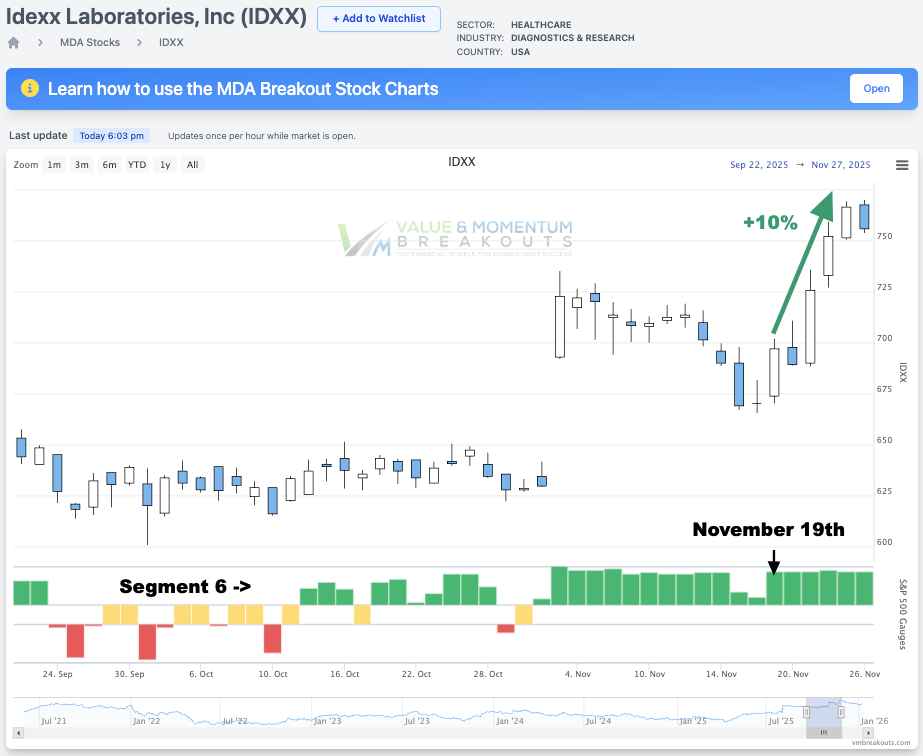Click the Add to Watchlist button
The height and width of the screenshot is (756, 923).
(378, 19)
